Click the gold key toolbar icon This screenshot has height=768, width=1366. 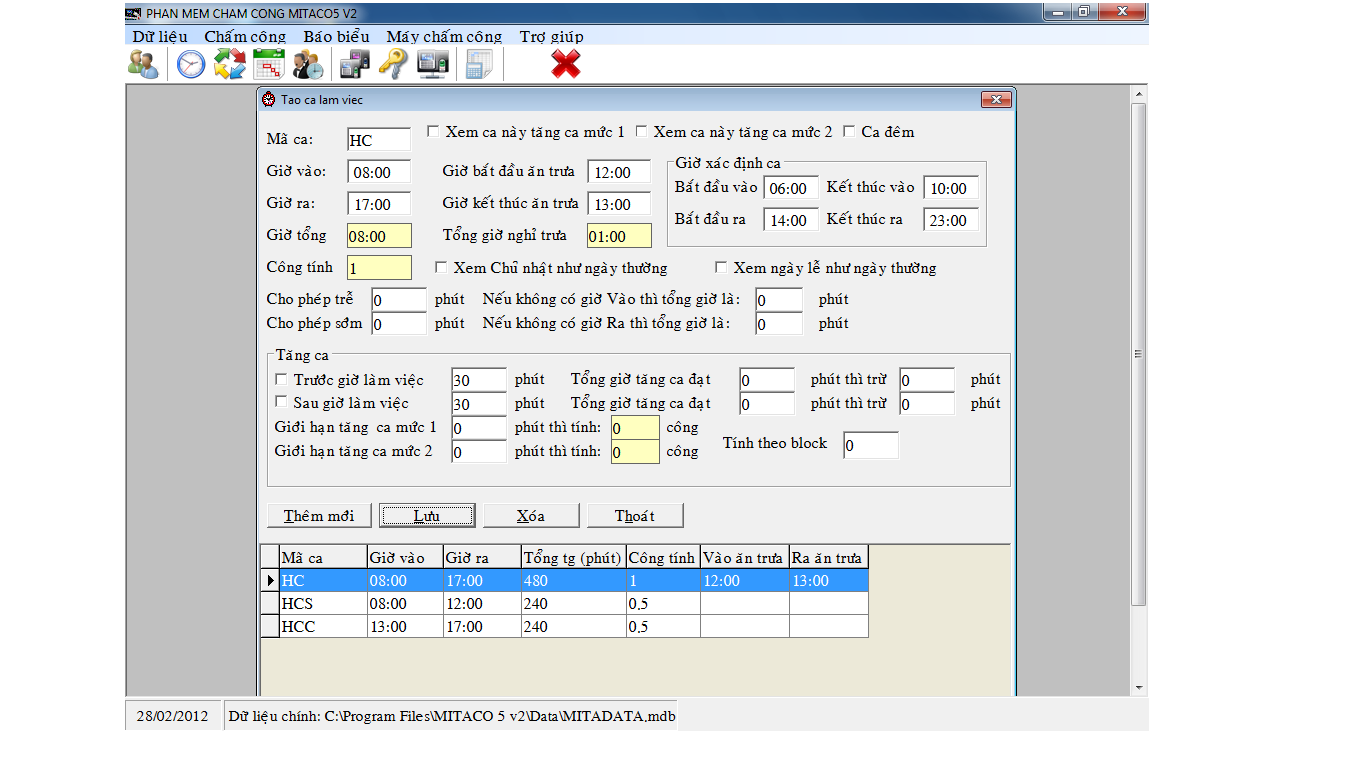[393, 64]
